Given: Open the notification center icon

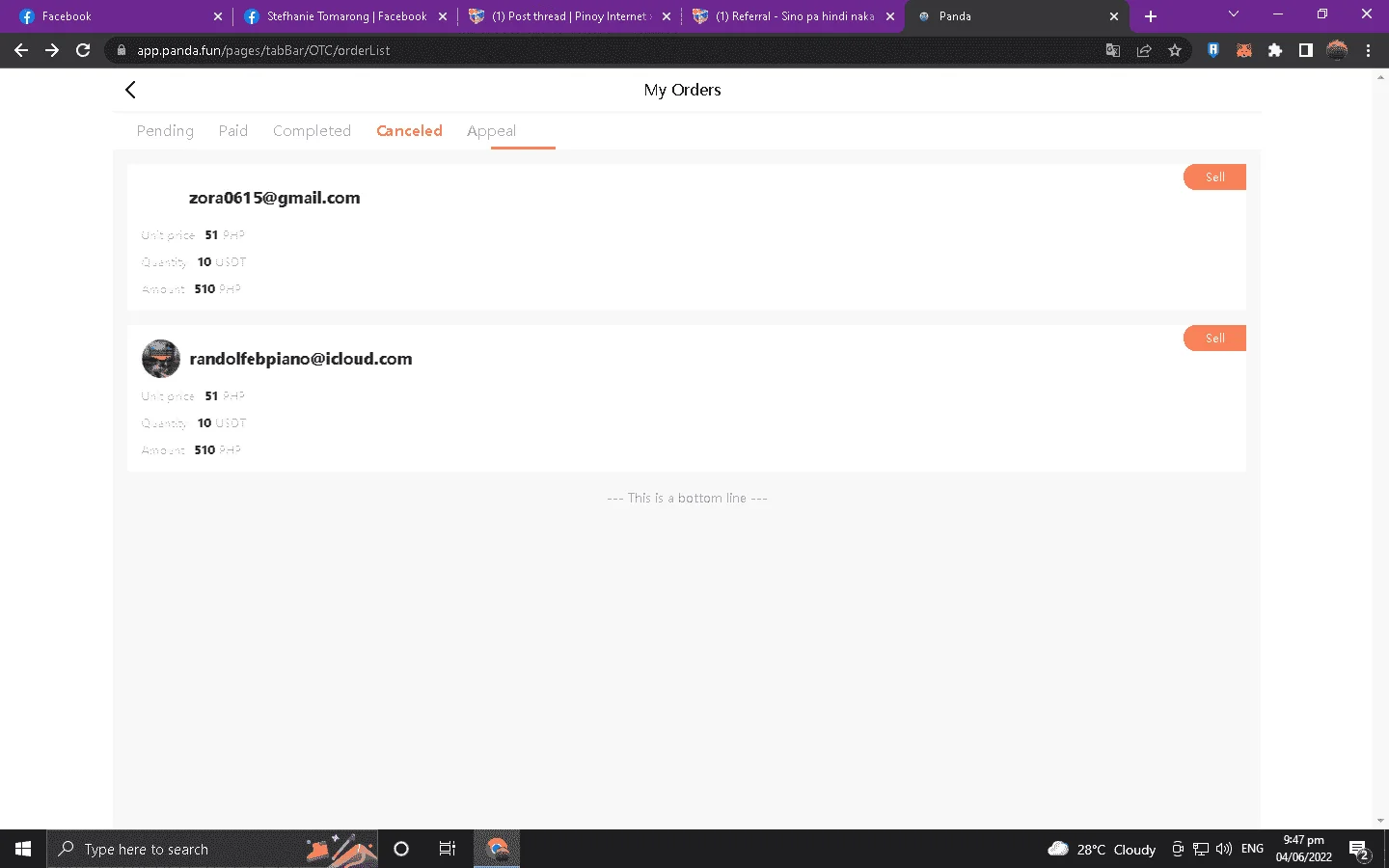Looking at the screenshot, I should 1360,850.
